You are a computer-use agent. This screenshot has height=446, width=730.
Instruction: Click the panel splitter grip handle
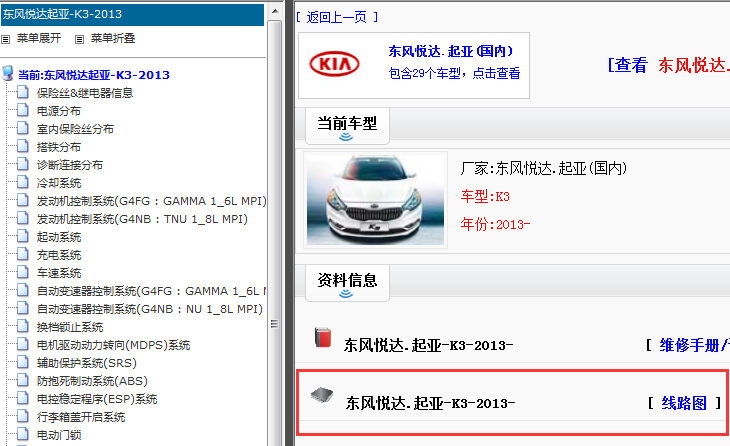(275, 324)
